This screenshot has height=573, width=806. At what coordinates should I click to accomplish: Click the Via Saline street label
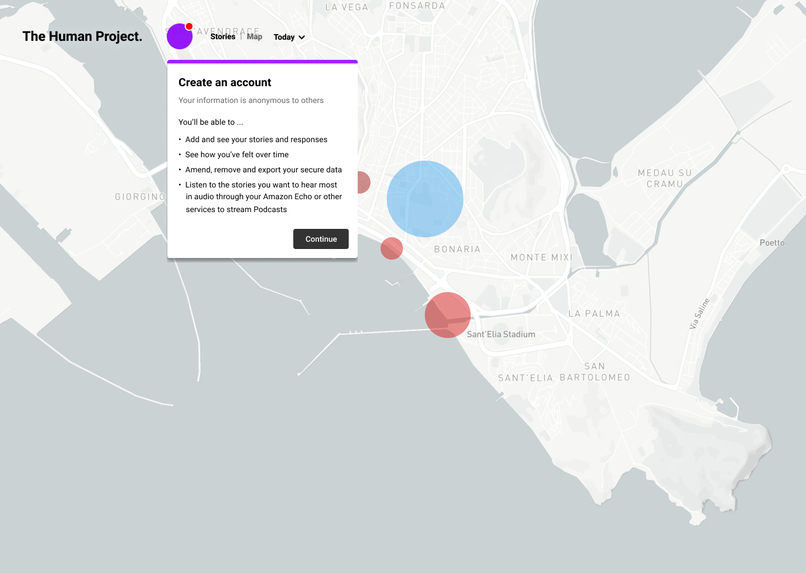click(x=700, y=313)
